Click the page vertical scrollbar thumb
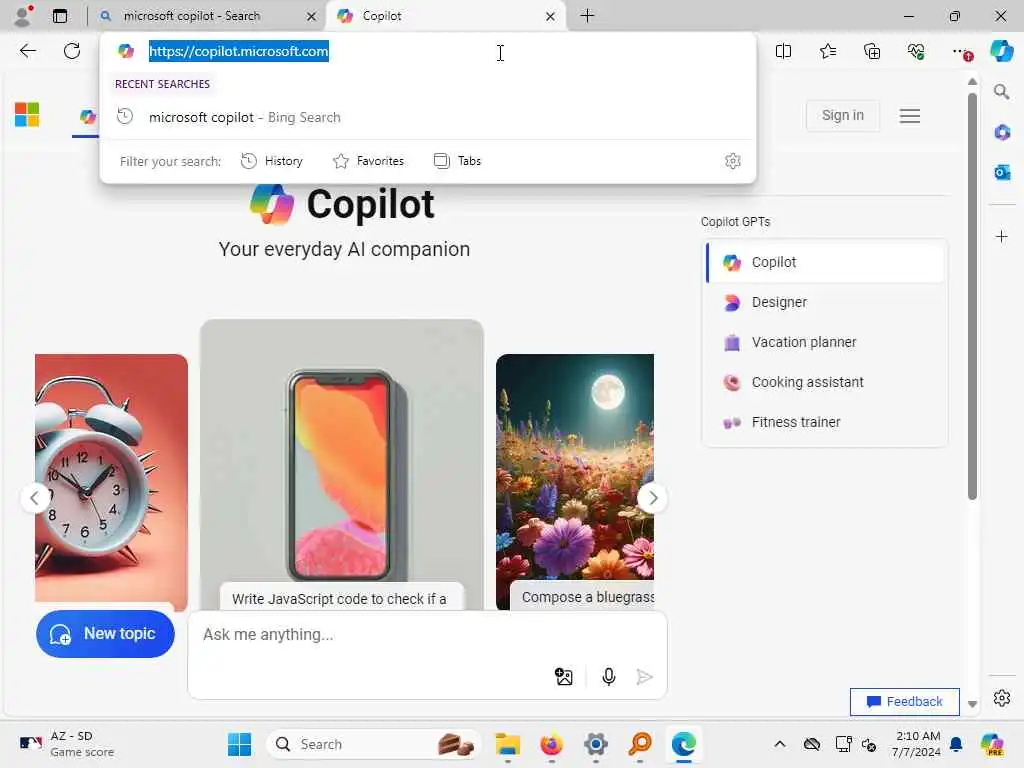1024x768 pixels. [972, 297]
